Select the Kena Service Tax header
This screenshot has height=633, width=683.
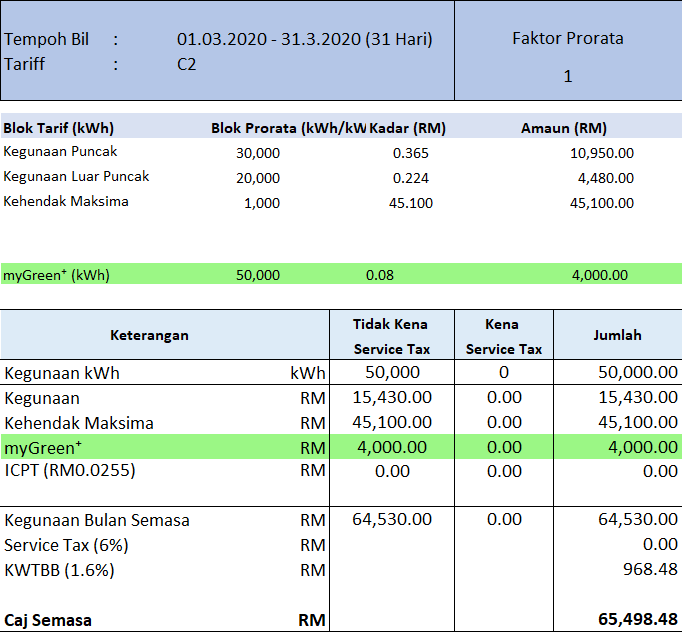pos(504,336)
